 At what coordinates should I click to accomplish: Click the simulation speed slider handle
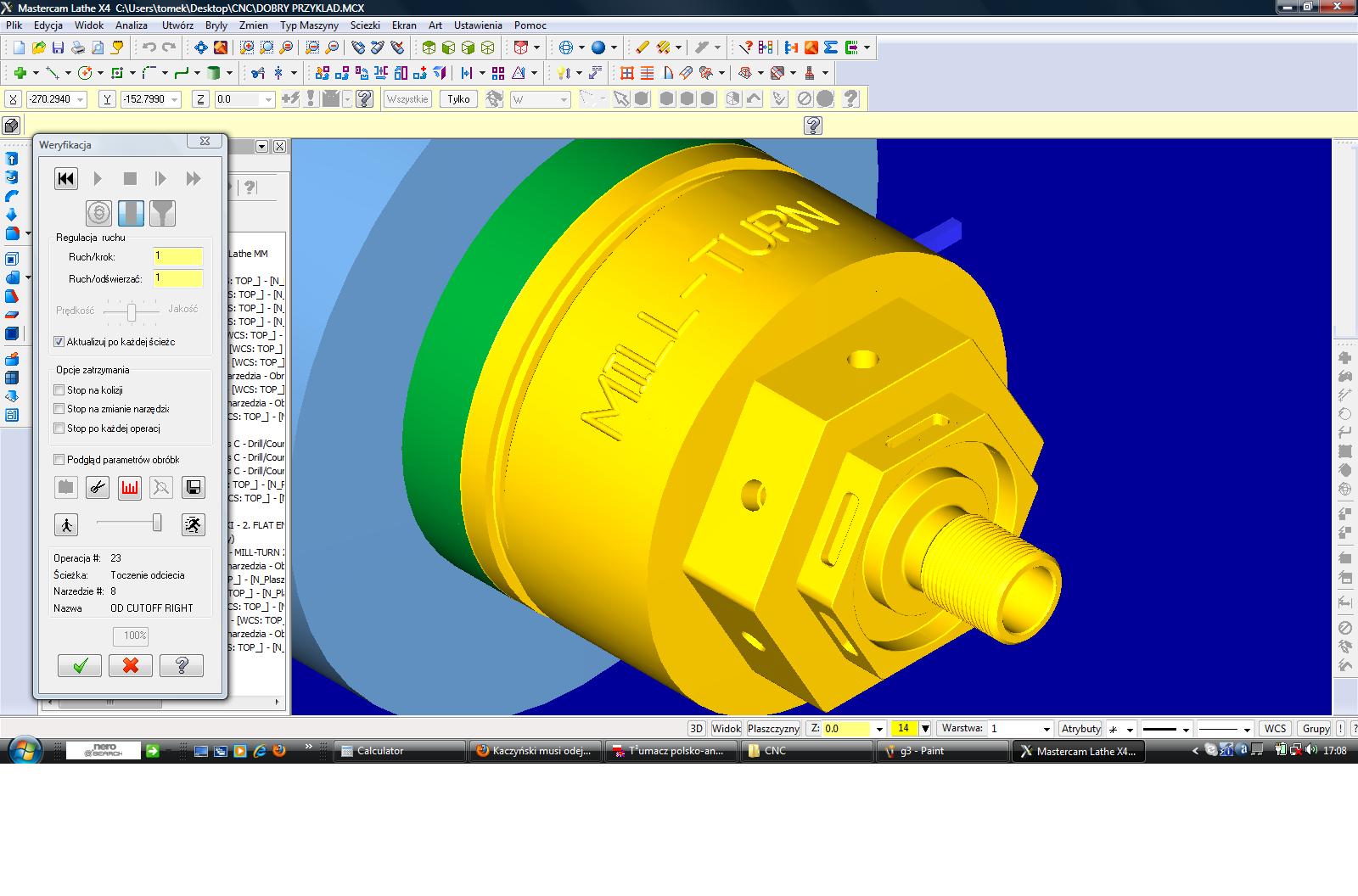(x=157, y=523)
